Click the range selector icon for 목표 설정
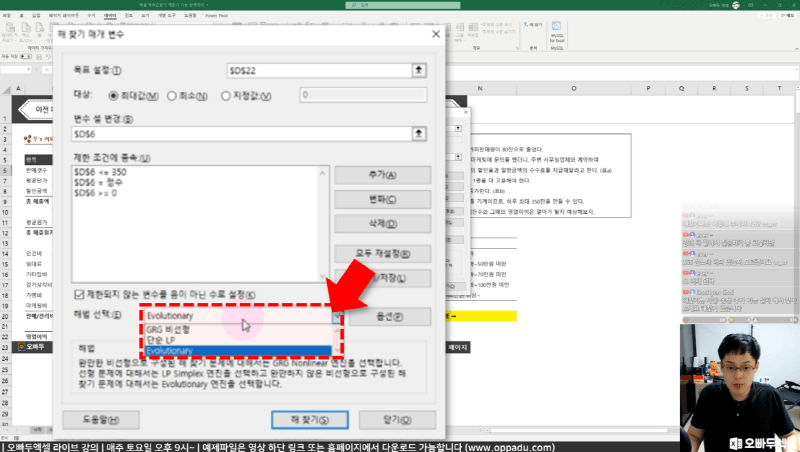 [419, 70]
